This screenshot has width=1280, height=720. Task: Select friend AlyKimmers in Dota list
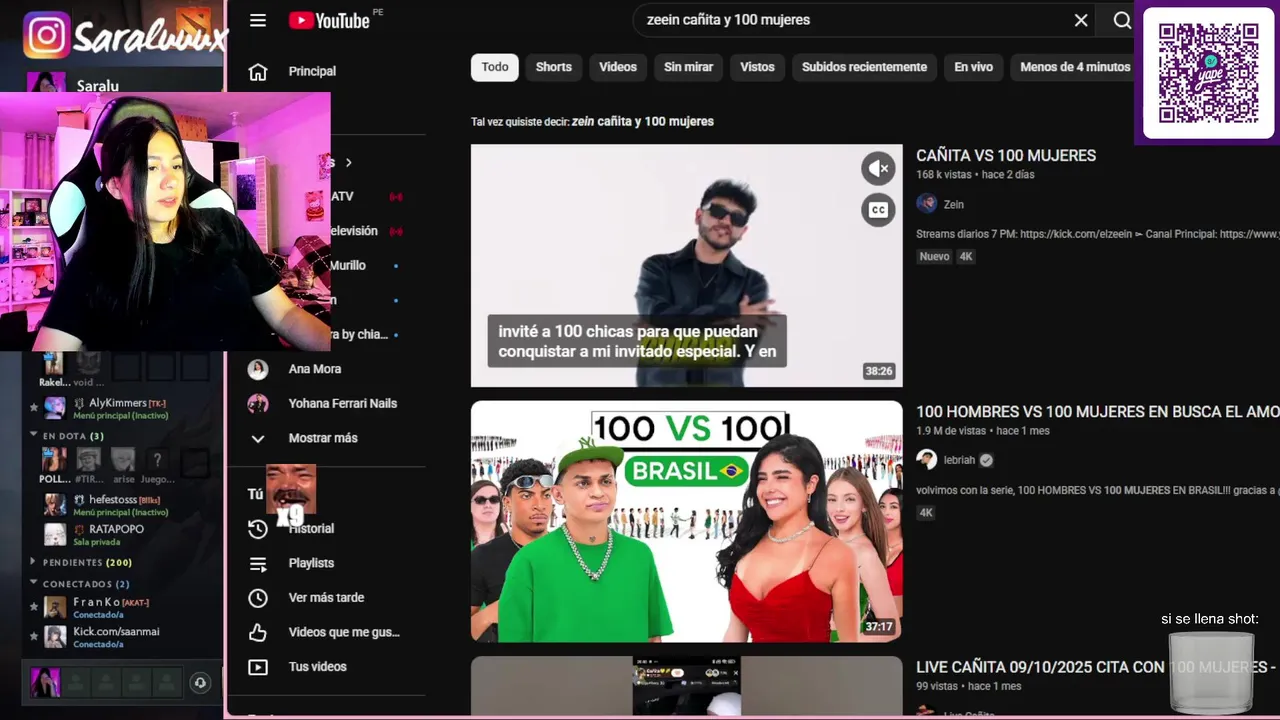(118, 403)
